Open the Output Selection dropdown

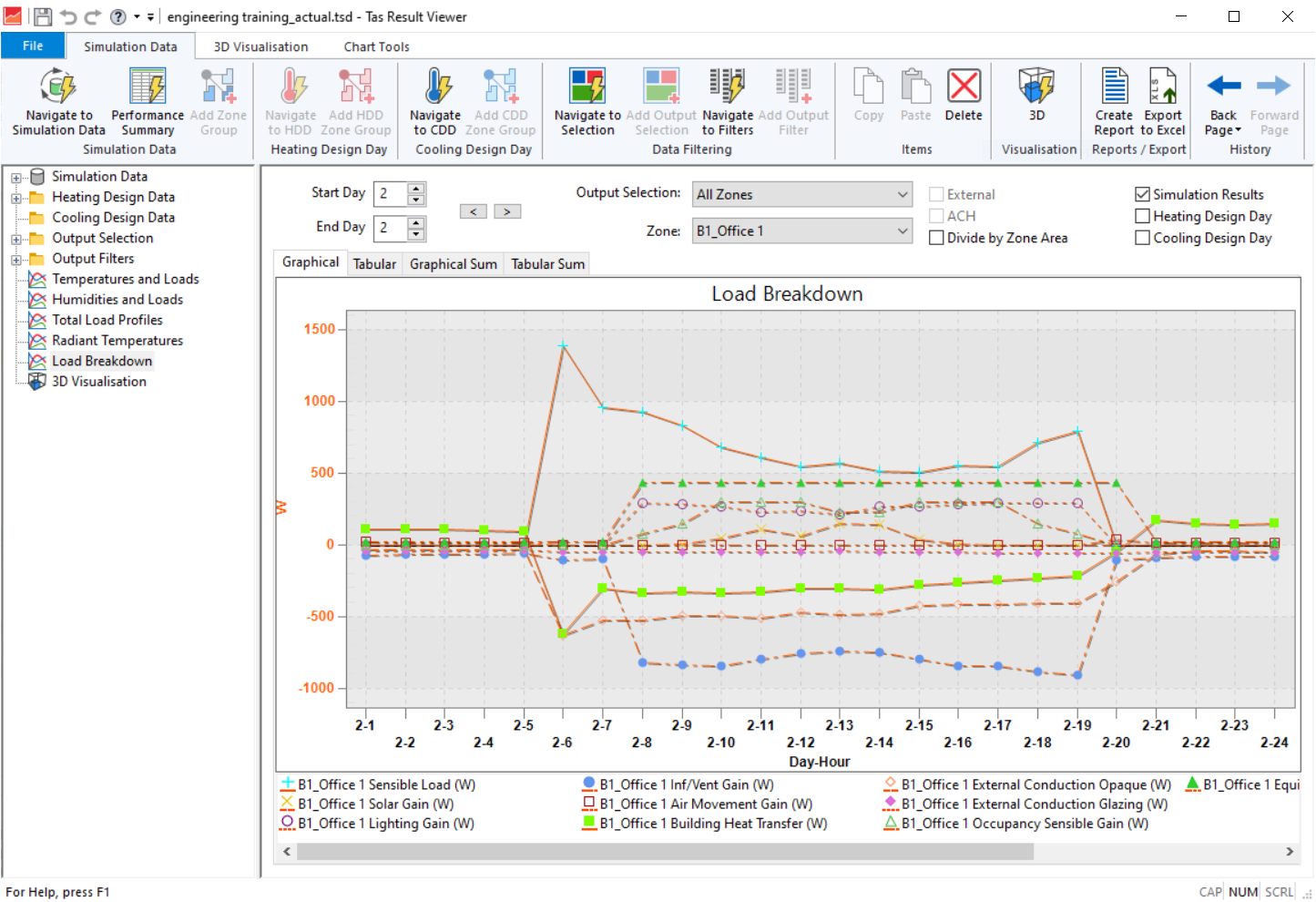801,194
